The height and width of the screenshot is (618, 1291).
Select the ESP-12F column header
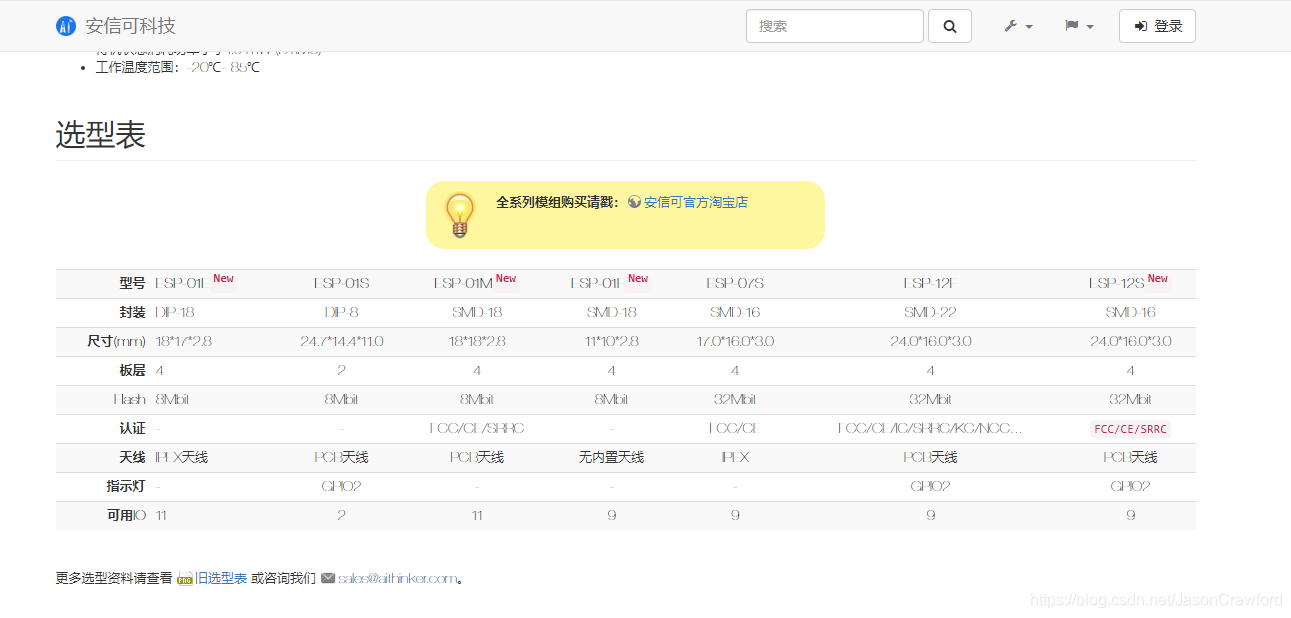point(930,284)
